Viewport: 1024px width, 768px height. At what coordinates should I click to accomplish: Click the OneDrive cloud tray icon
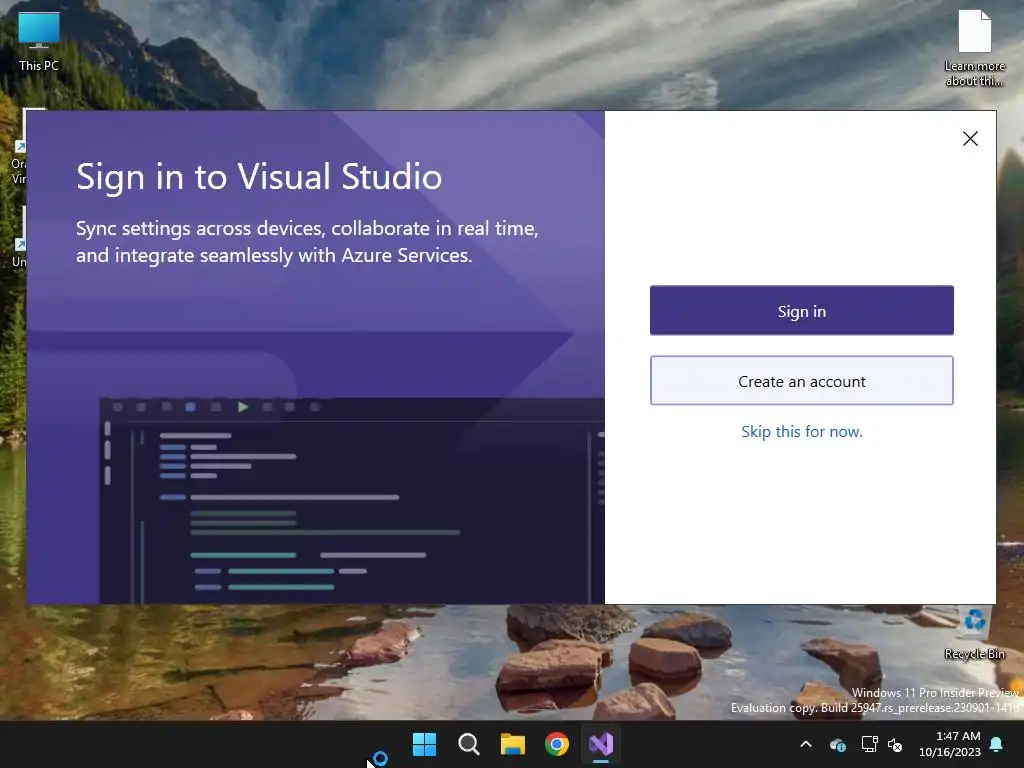[x=838, y=744]
